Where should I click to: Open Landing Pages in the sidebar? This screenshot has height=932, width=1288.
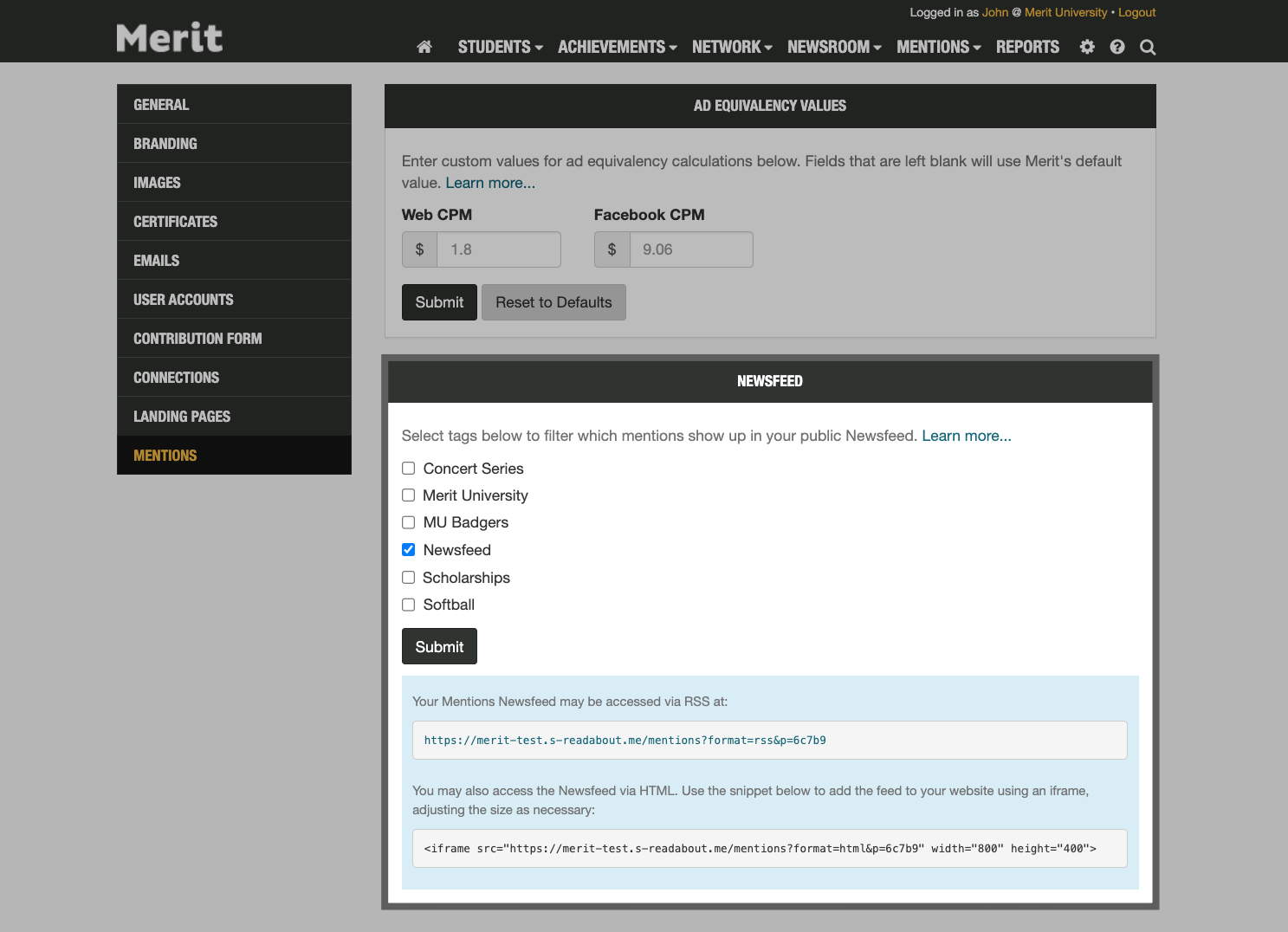[182, 417]
